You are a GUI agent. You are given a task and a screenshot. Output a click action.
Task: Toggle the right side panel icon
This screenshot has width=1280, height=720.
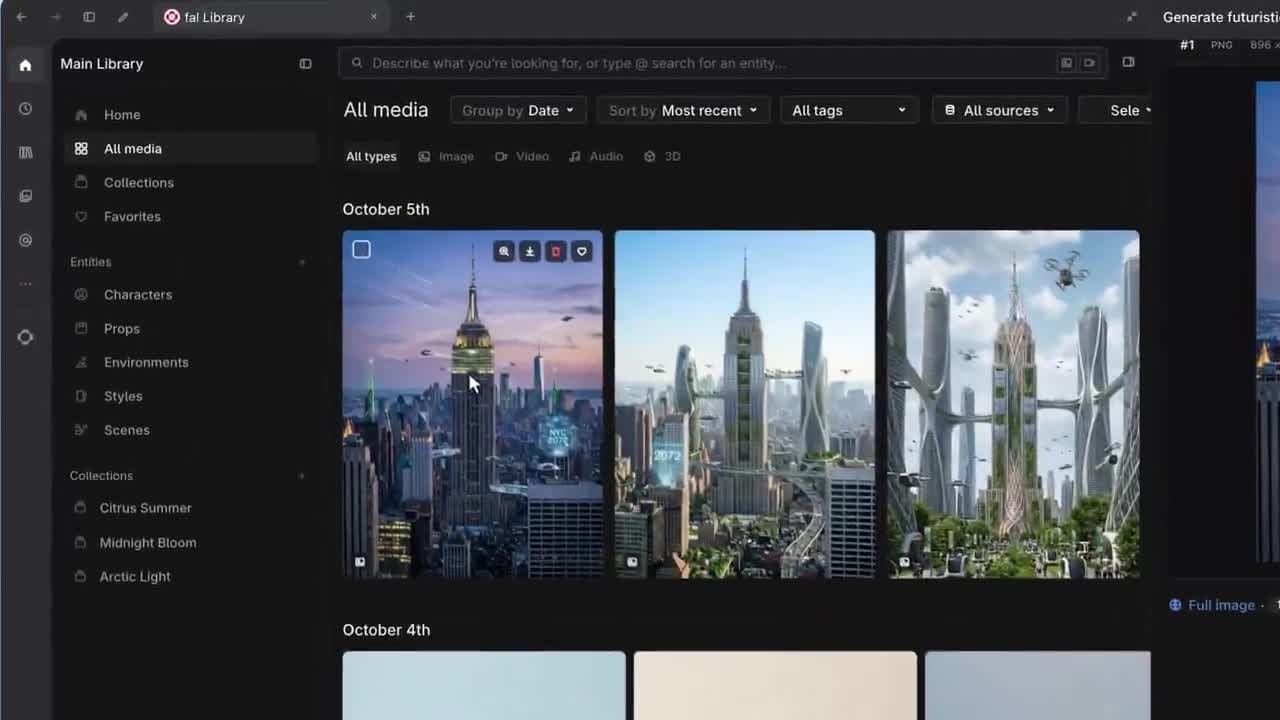[1128, 62]
